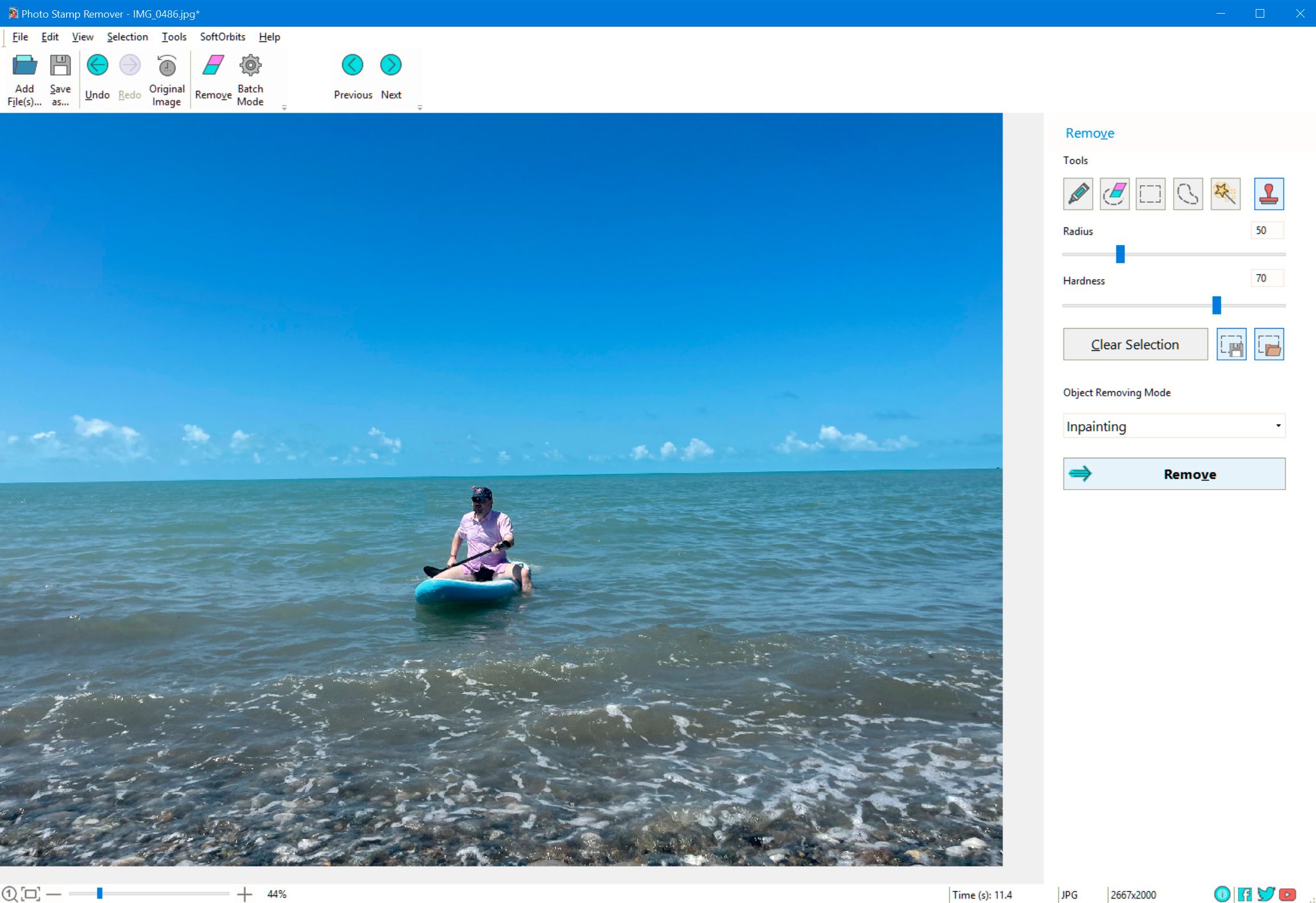
Task: Expand the SoftOrbits menu
Action: 224,36
